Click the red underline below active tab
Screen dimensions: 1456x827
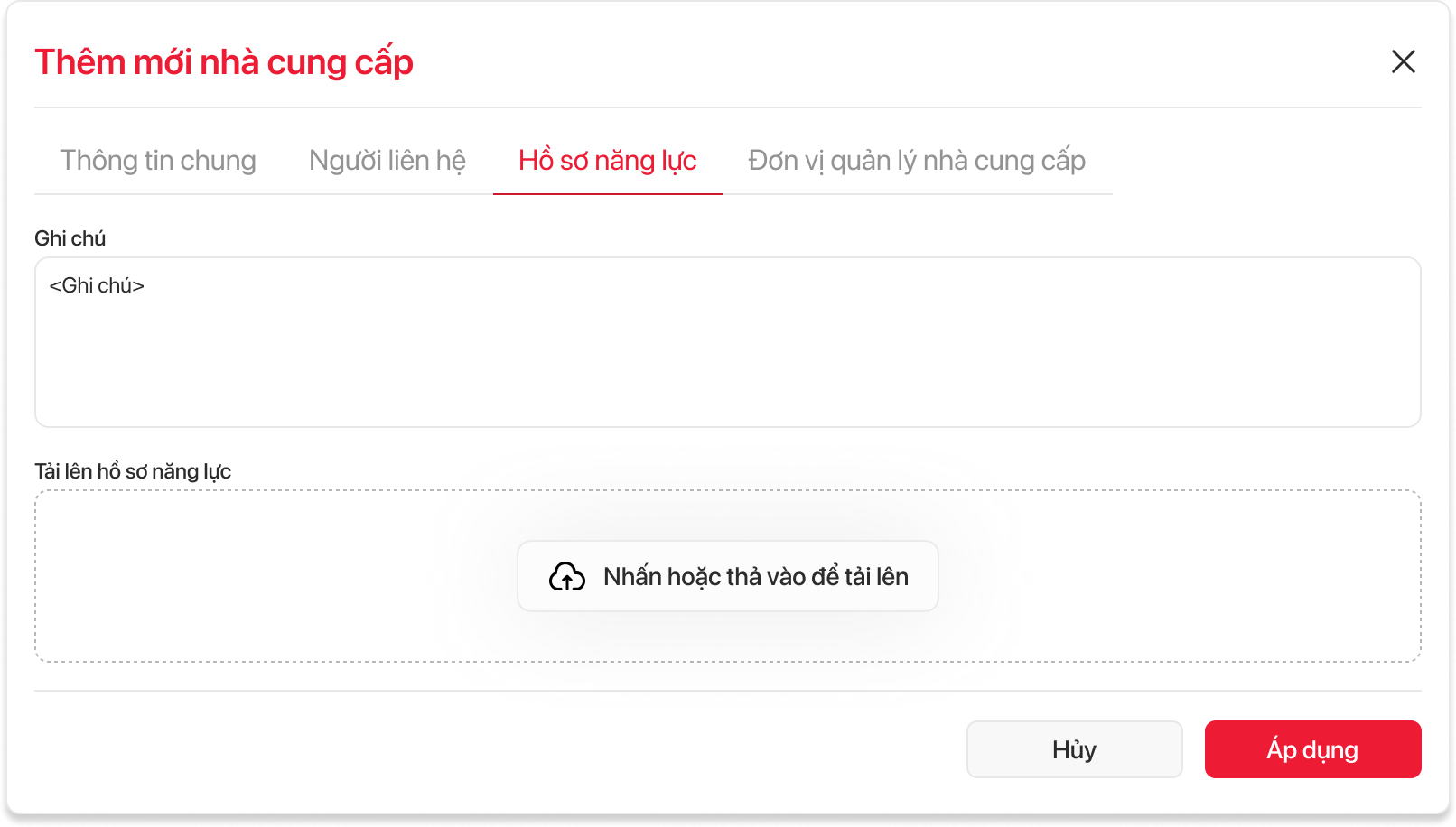607,193
